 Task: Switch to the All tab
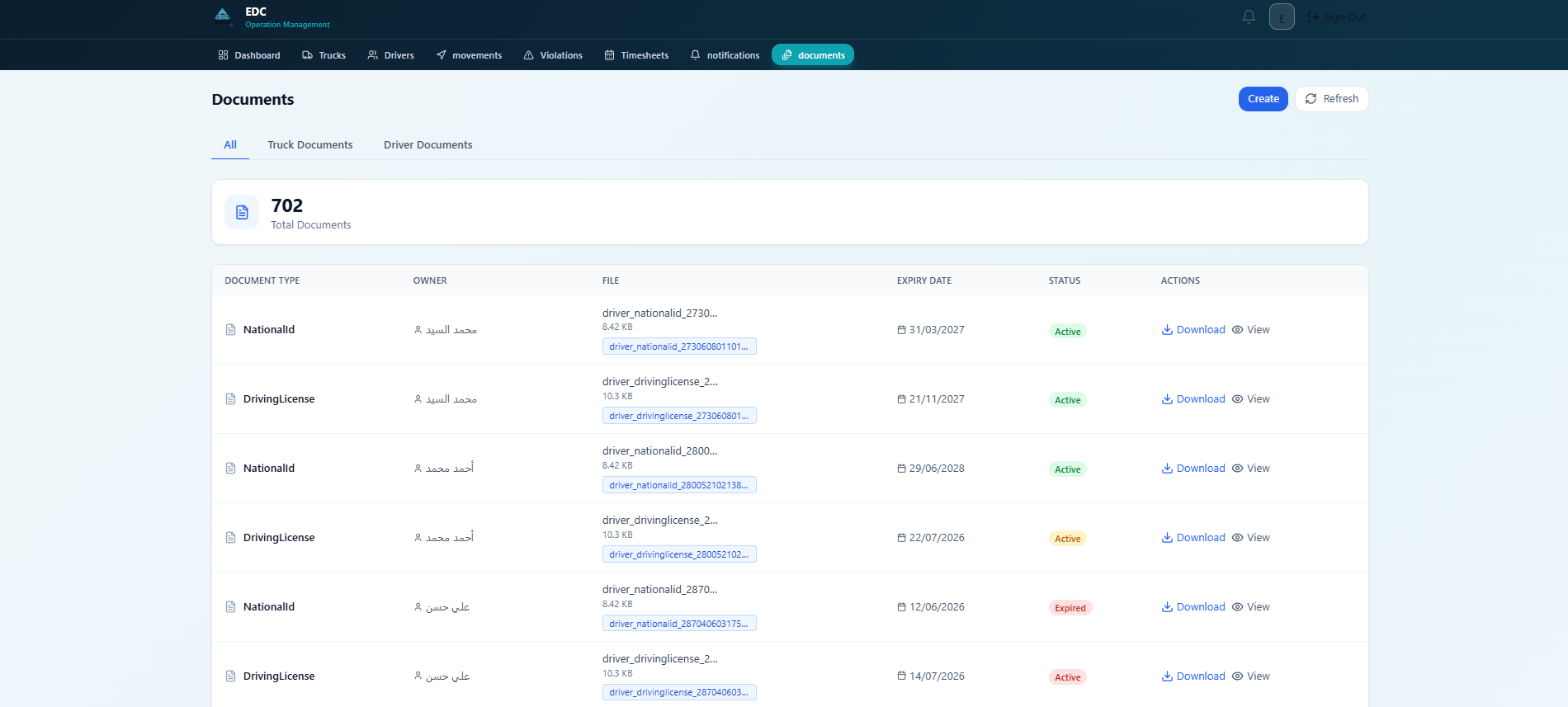(x=230, y=145)
